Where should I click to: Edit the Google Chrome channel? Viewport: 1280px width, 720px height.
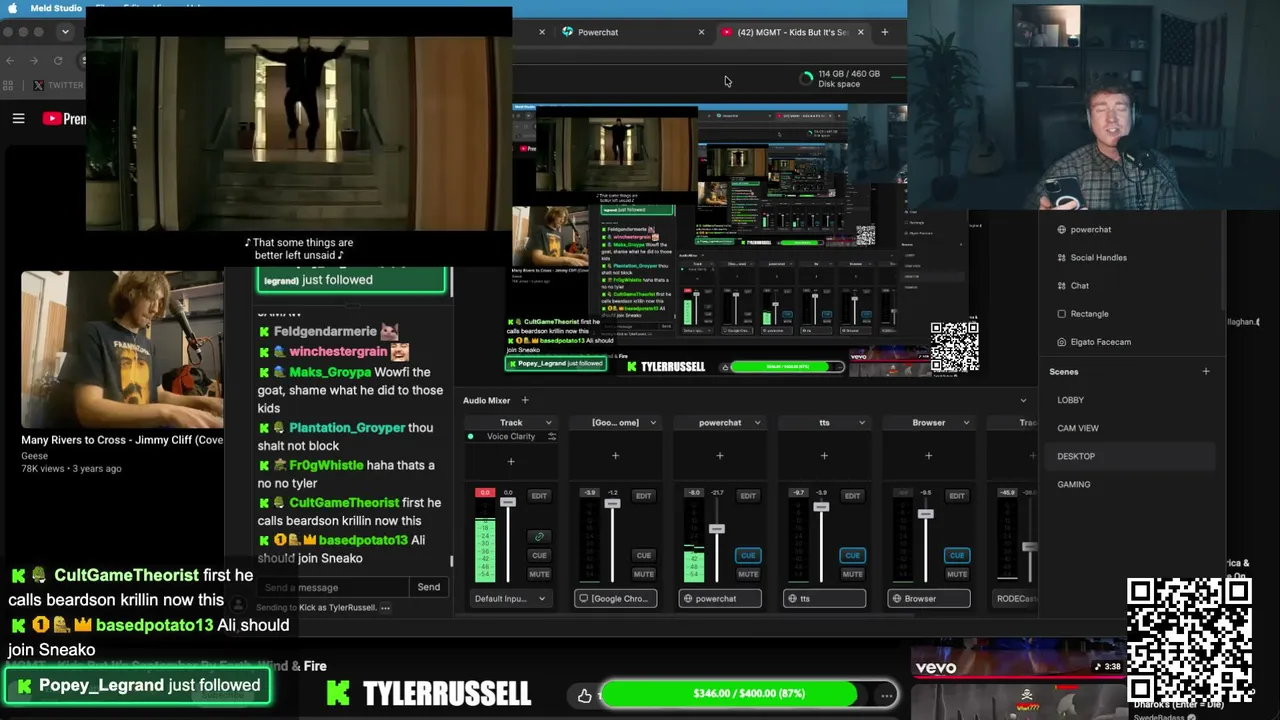tap(643, 496)
